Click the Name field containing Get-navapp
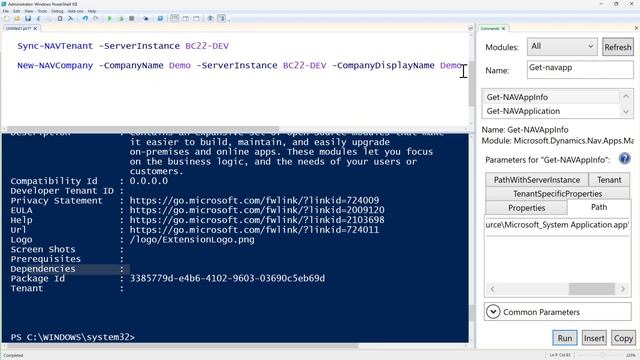640x360 pixels. point(580,70)
